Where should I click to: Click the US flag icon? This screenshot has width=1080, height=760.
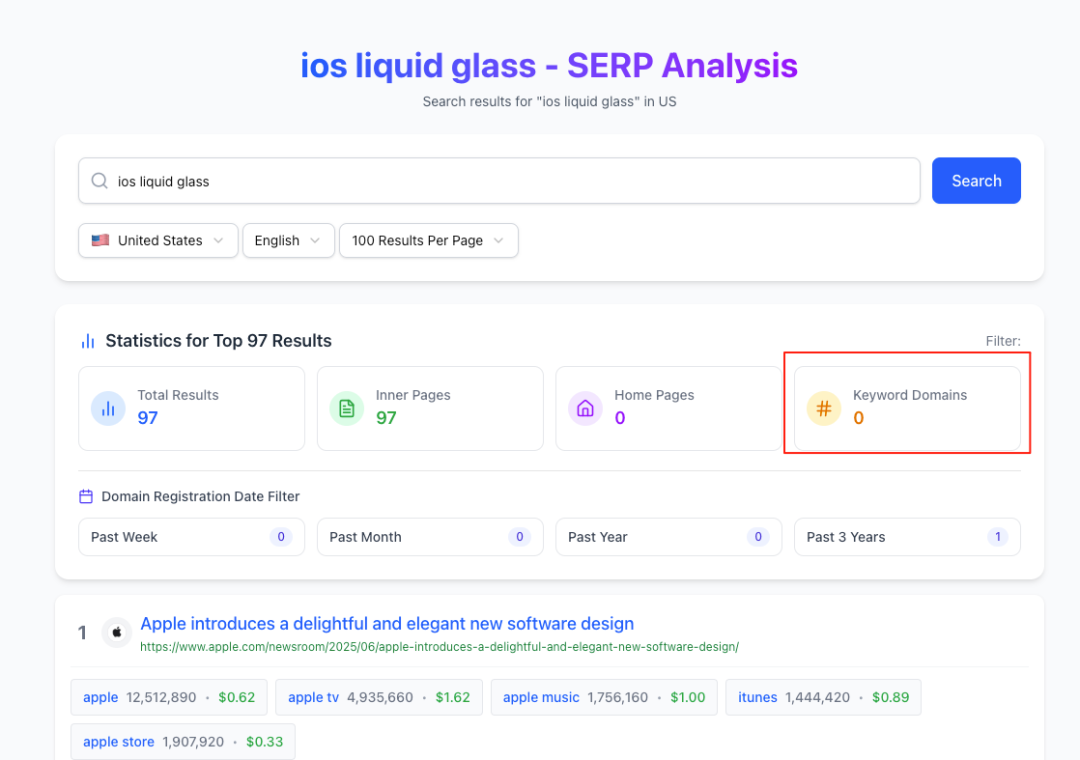point(101,240)
